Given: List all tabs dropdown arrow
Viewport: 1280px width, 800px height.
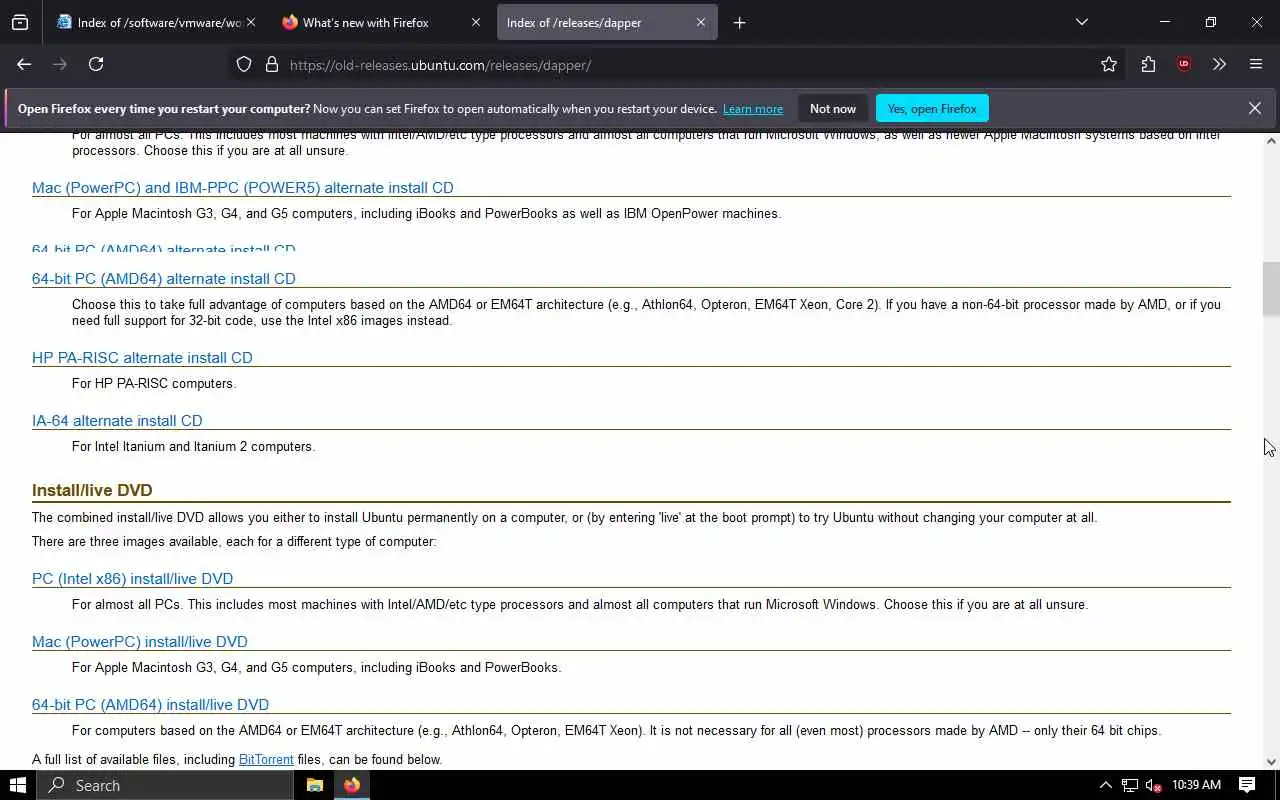Looking at the screenshot, I should [1081, 22].
